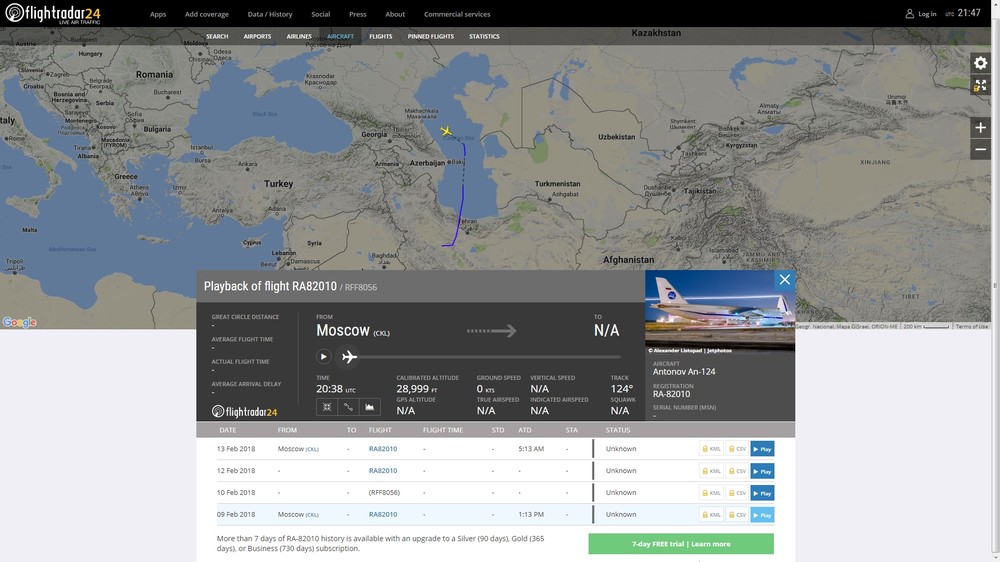Toggle the center-on-aircraft icon in playback panel
Image resolution: width=1000 pixels, height=562 pixels.
pos(327,407)
